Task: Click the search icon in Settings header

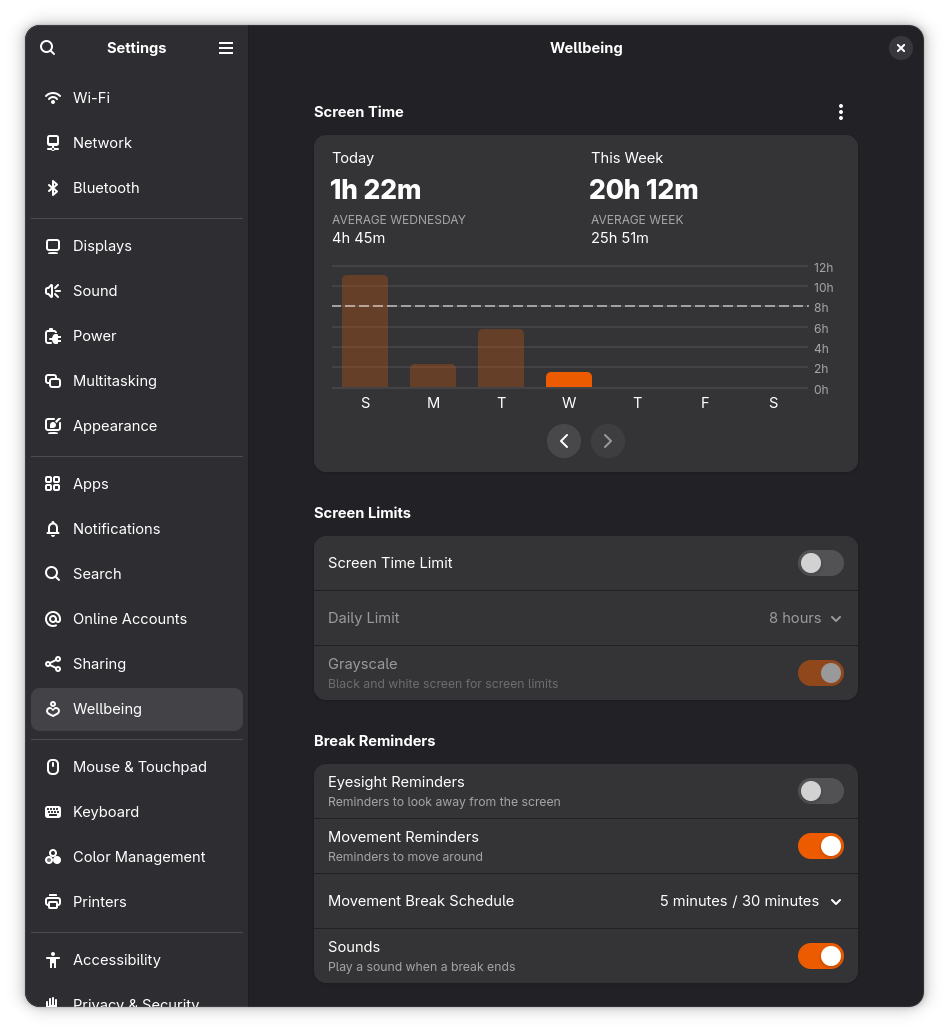Action: coord(48,48)
